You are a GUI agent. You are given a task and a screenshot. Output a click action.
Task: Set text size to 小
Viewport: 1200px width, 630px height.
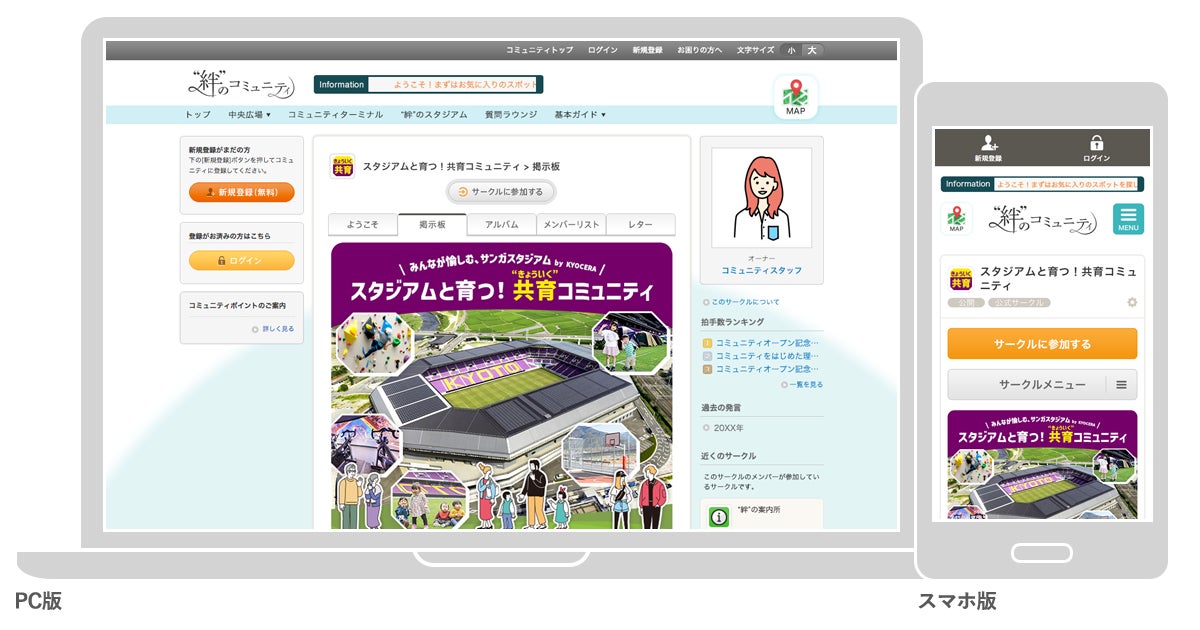(791, 50)
